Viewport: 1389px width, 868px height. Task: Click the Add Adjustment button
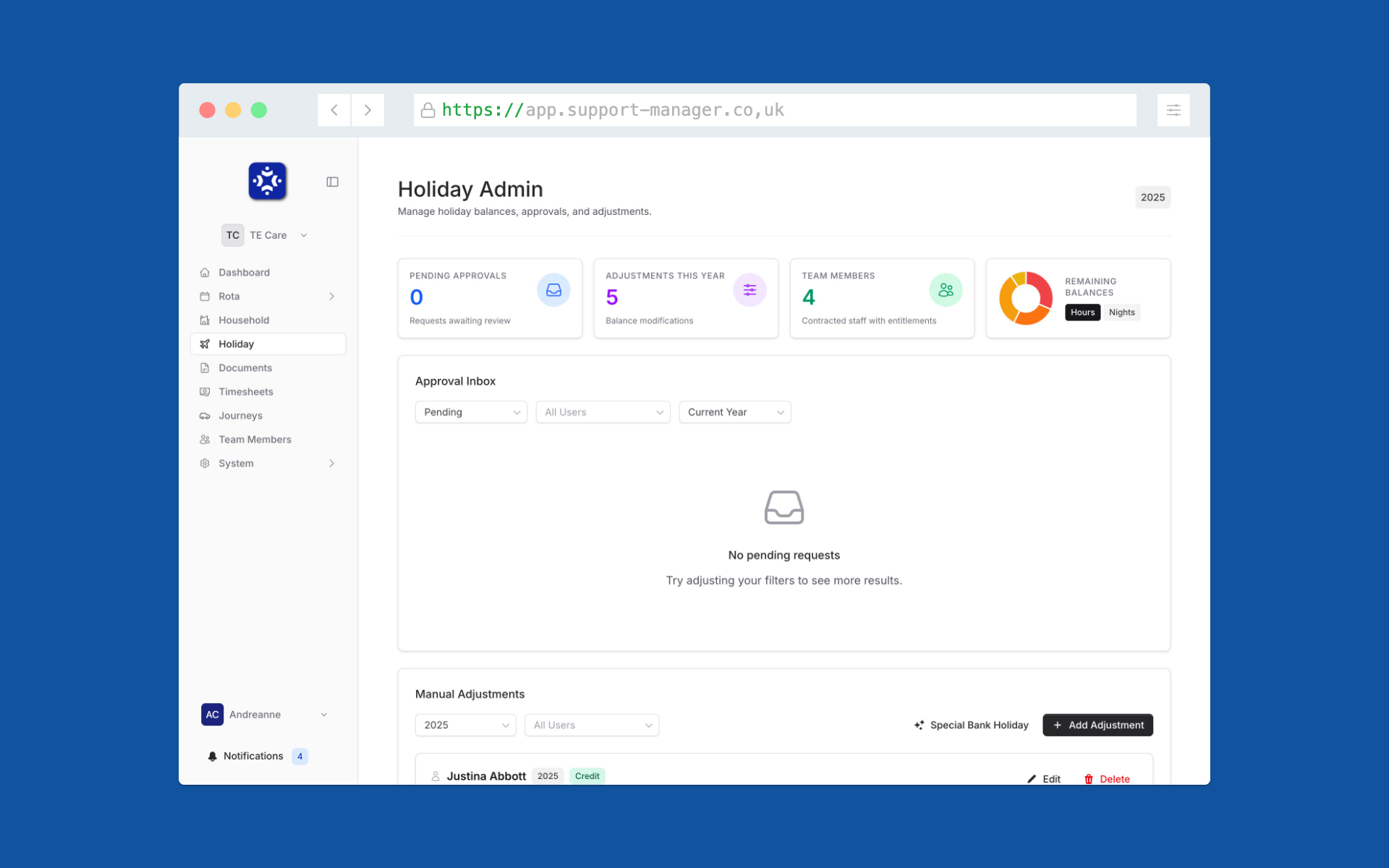click(1097, 725)
